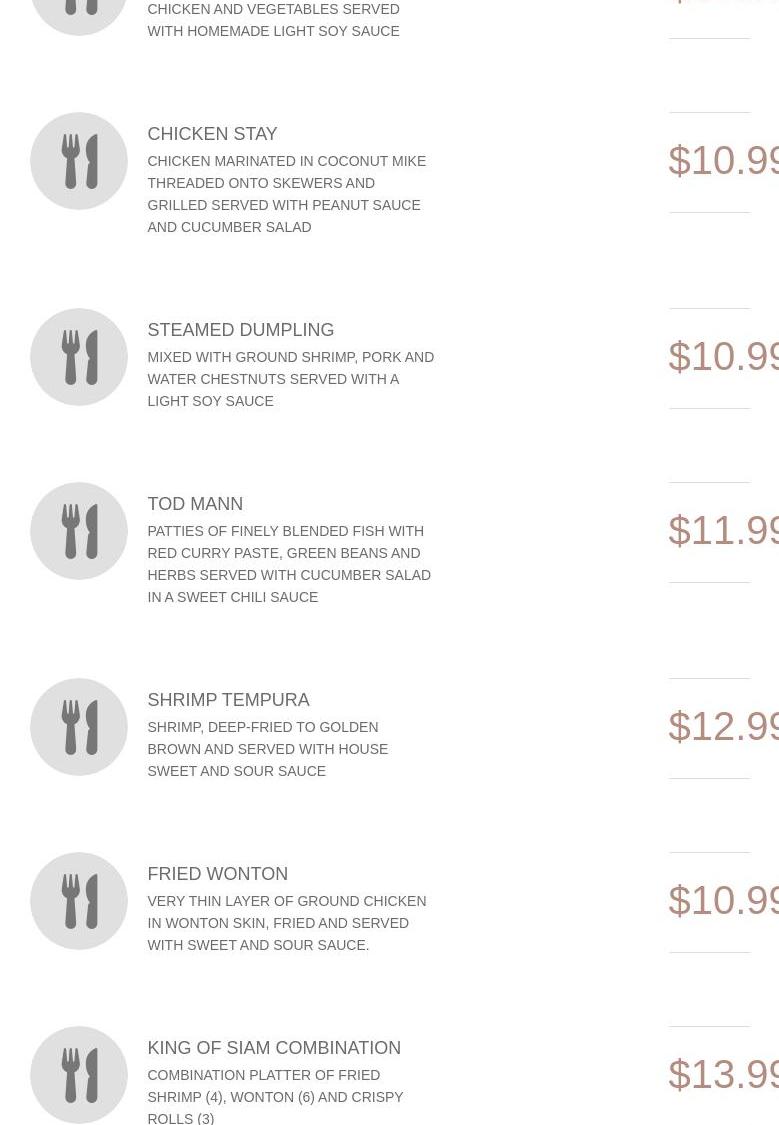This screenshot has width=779, height=1125.
Task: Click the $10.99 Chicken Stay price
Action: 723,160
